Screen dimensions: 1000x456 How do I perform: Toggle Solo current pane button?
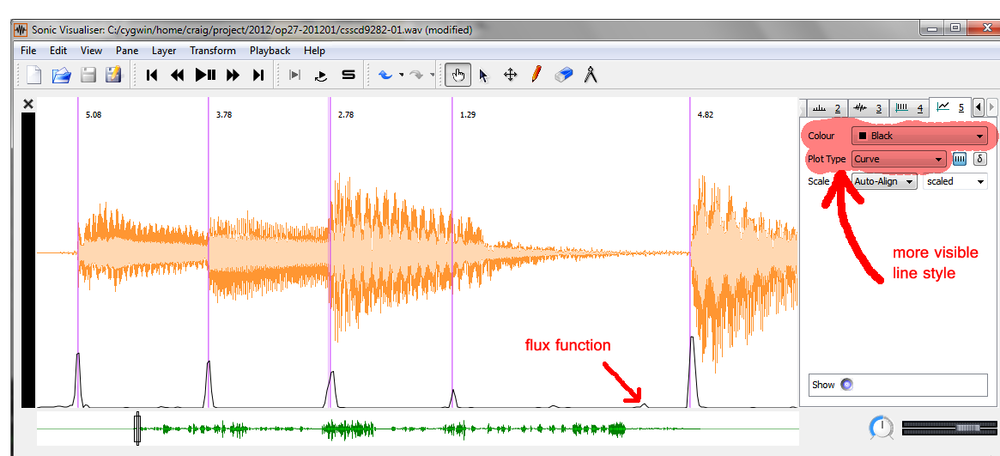(x=348, y=75)
